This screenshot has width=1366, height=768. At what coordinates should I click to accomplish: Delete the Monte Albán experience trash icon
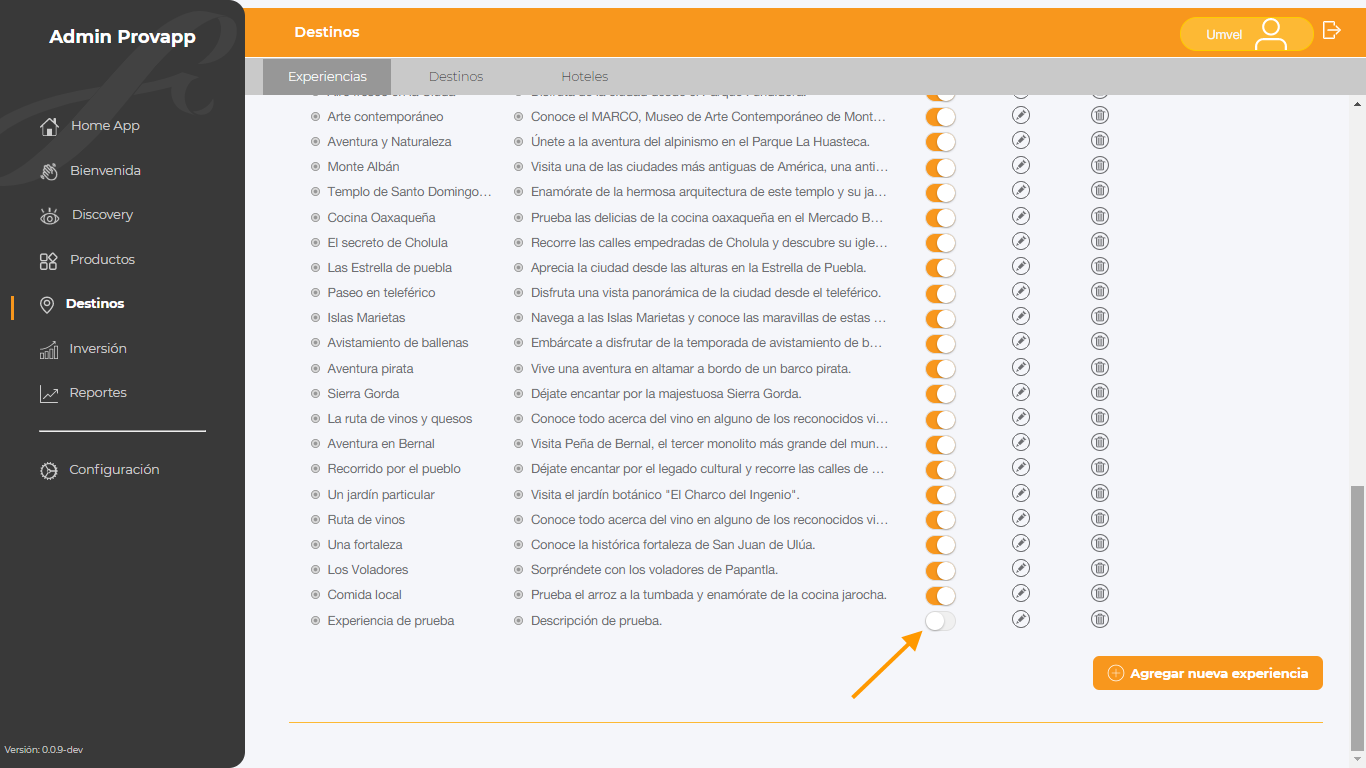(x=1100, y=165)
